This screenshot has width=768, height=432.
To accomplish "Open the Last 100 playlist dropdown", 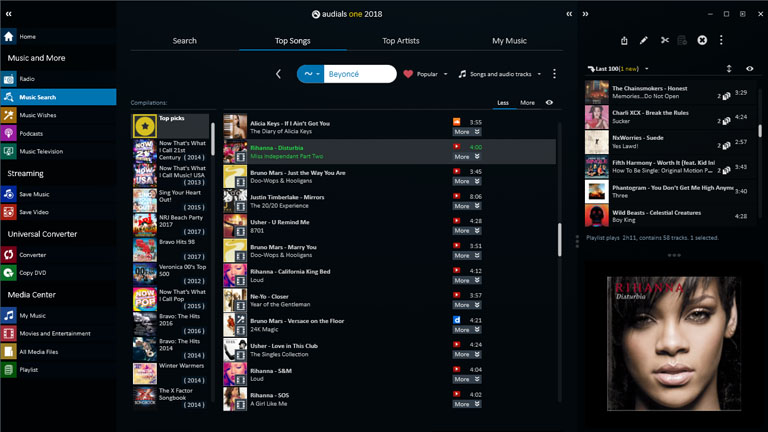I will click(x=647, y=69).
